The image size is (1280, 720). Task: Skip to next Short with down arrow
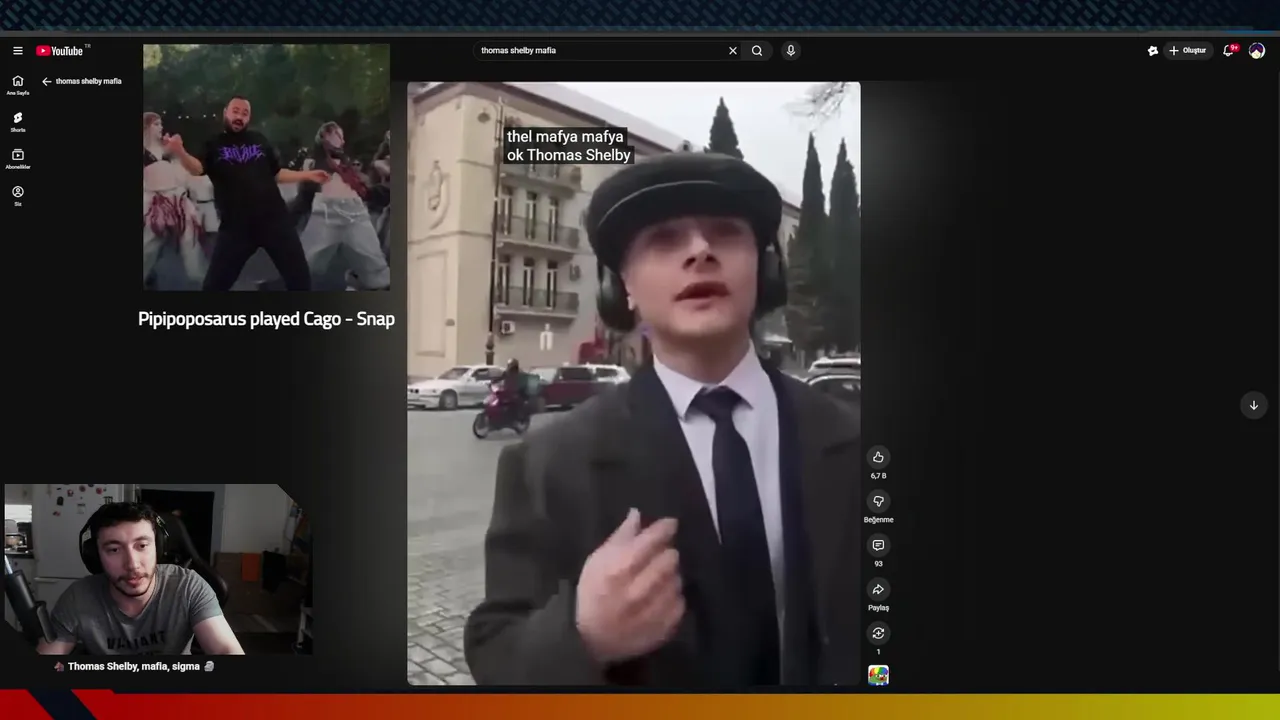[x=1253, y=405]
